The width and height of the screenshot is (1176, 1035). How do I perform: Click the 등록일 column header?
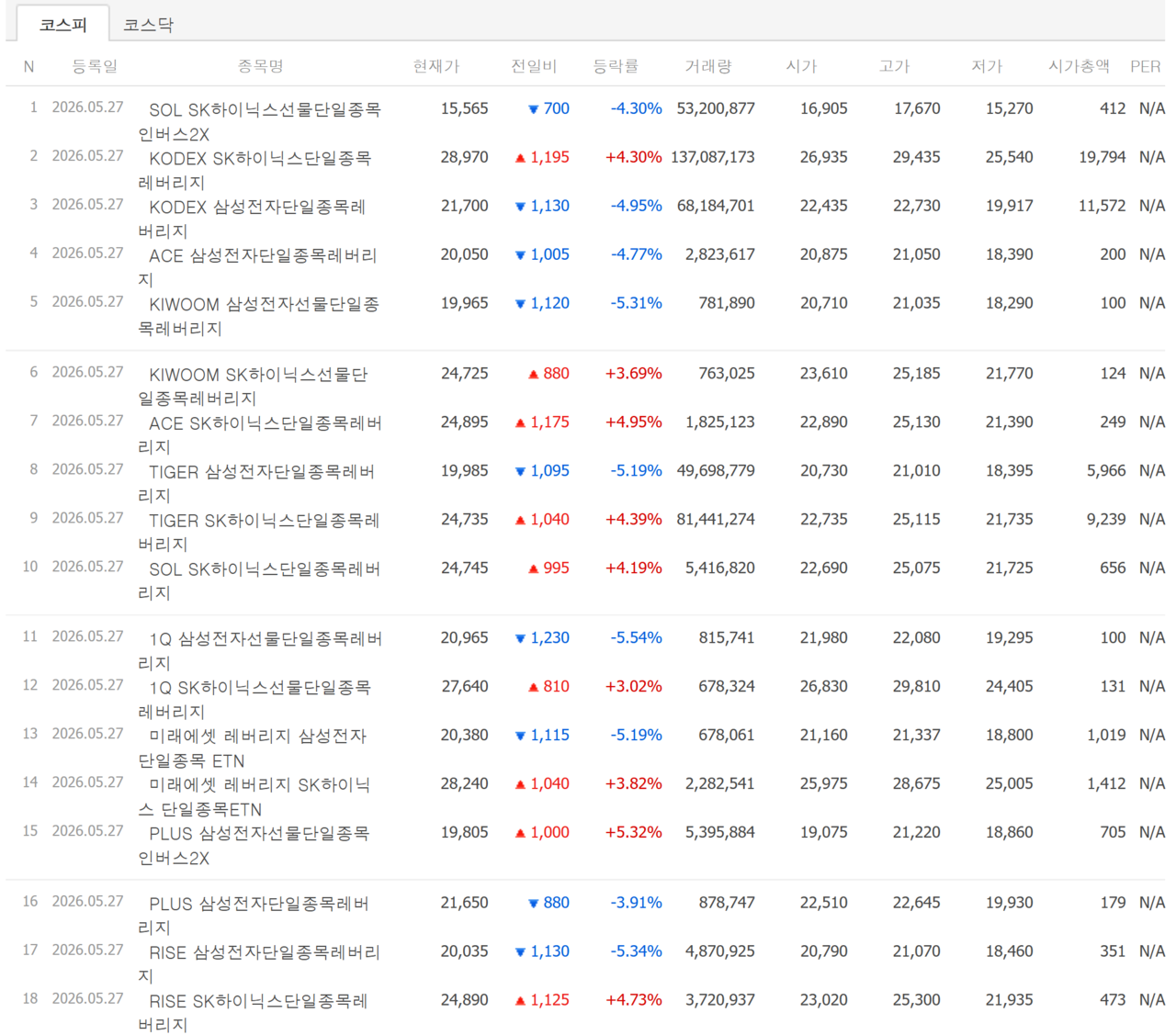[95, 66]
